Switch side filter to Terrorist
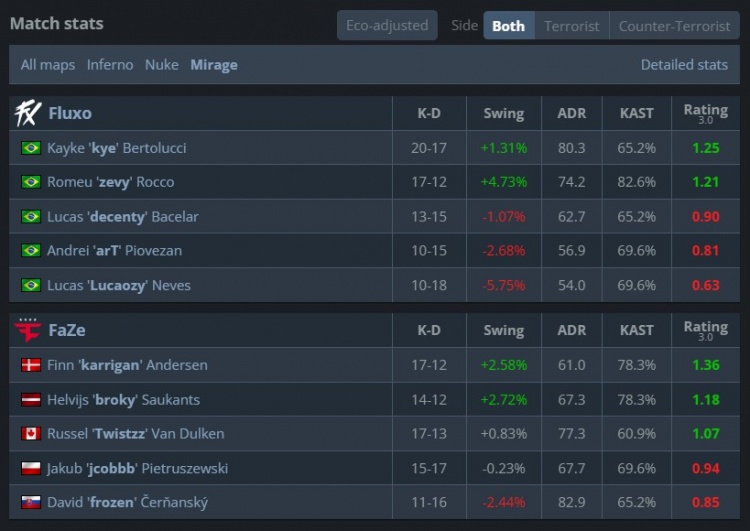Image resolution: width=750 pixels, height=531 pixels. (572, 26)
